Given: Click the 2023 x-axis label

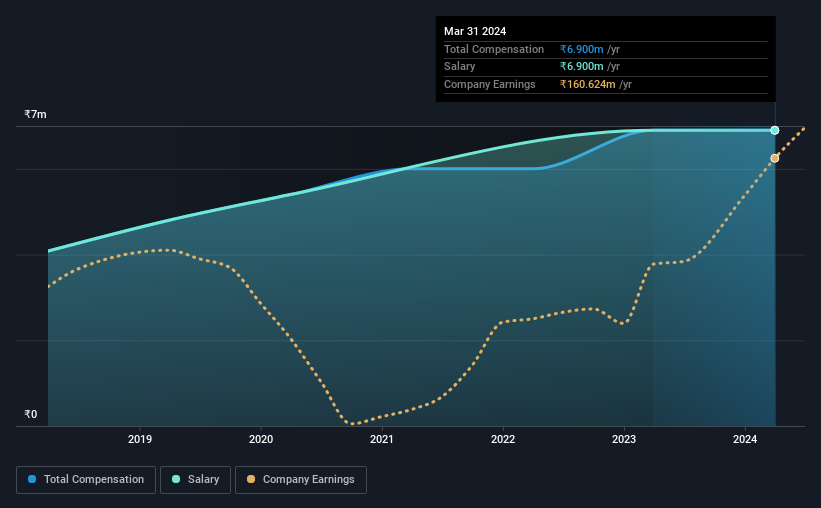Looking at the screenshot, I should (624, 439).
